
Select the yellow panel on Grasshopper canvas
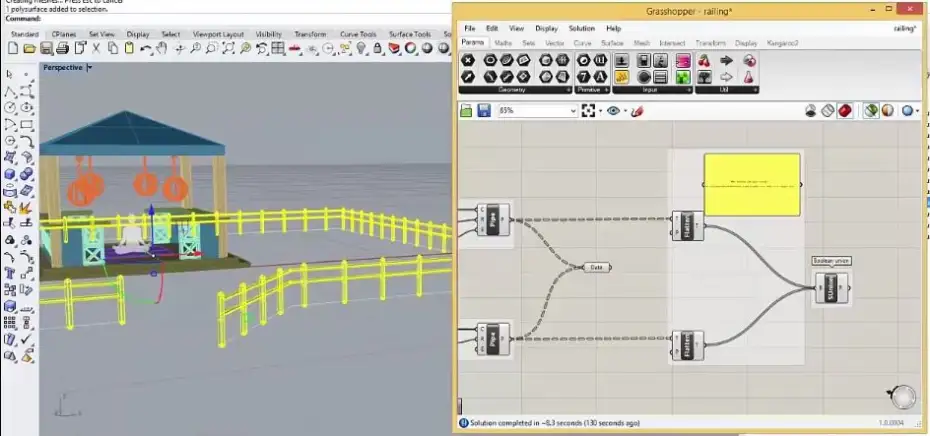pyautogui.click(x=752, y=184)
